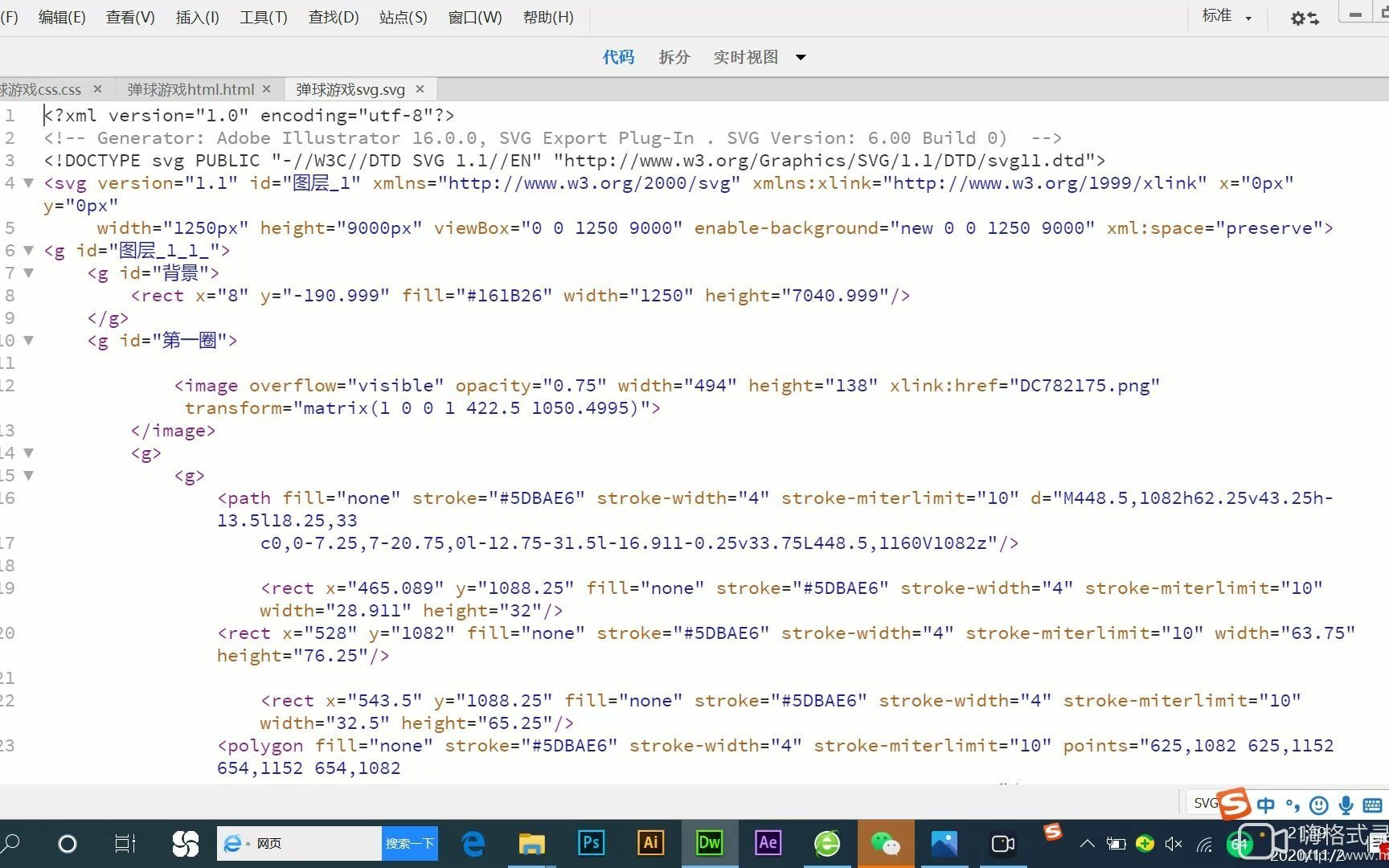Image resolution: width=1389 pixels, height=868 pixels.
Task: Collapse the g 第一圈 block on line 10
Action: pyautogui.click(x=29, y=340)
